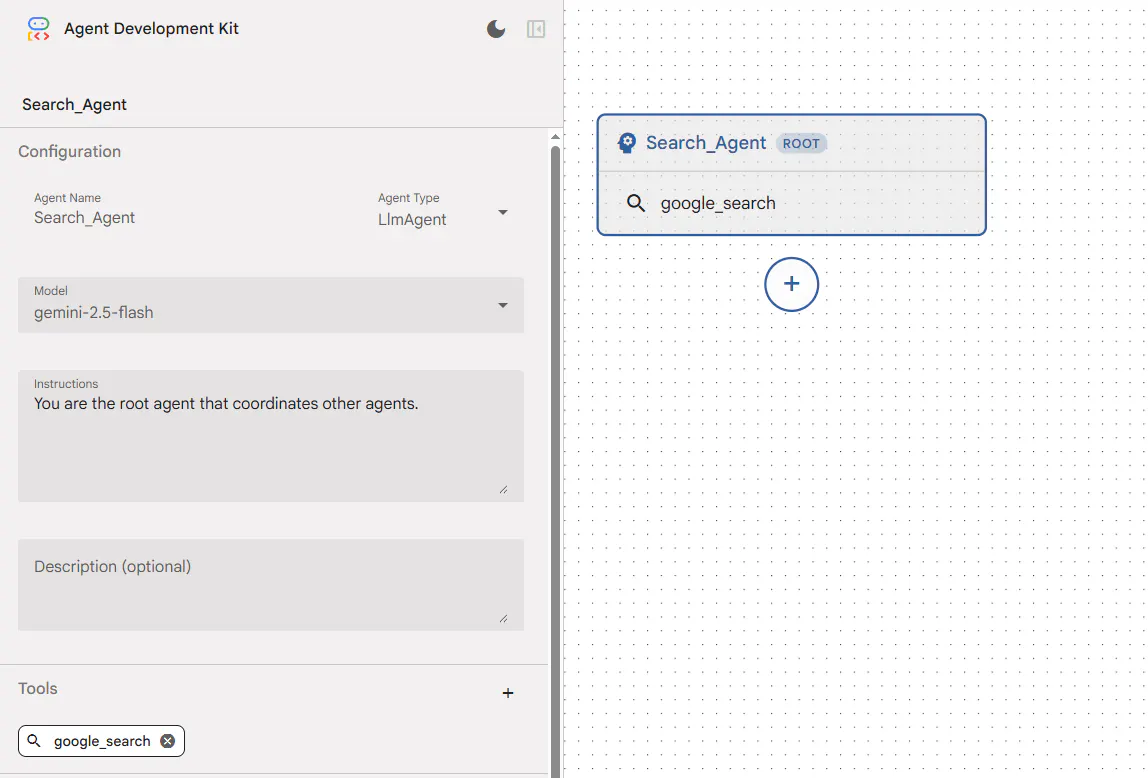Viewport: 1148px width, 778px height.
Task: Click the Tools section label
Action: tap(37, 688)
